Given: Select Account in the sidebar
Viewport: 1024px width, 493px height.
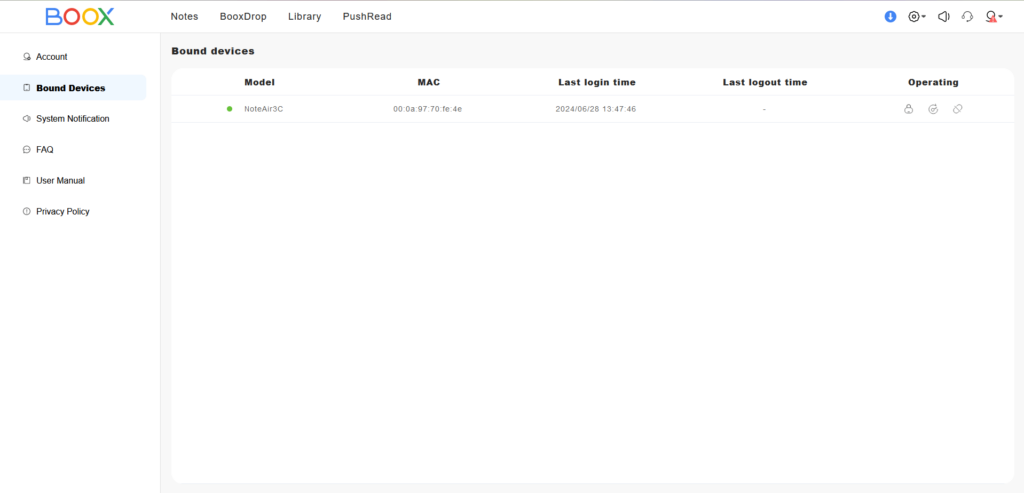Looking at the screenshot, I should coord(51,57).
